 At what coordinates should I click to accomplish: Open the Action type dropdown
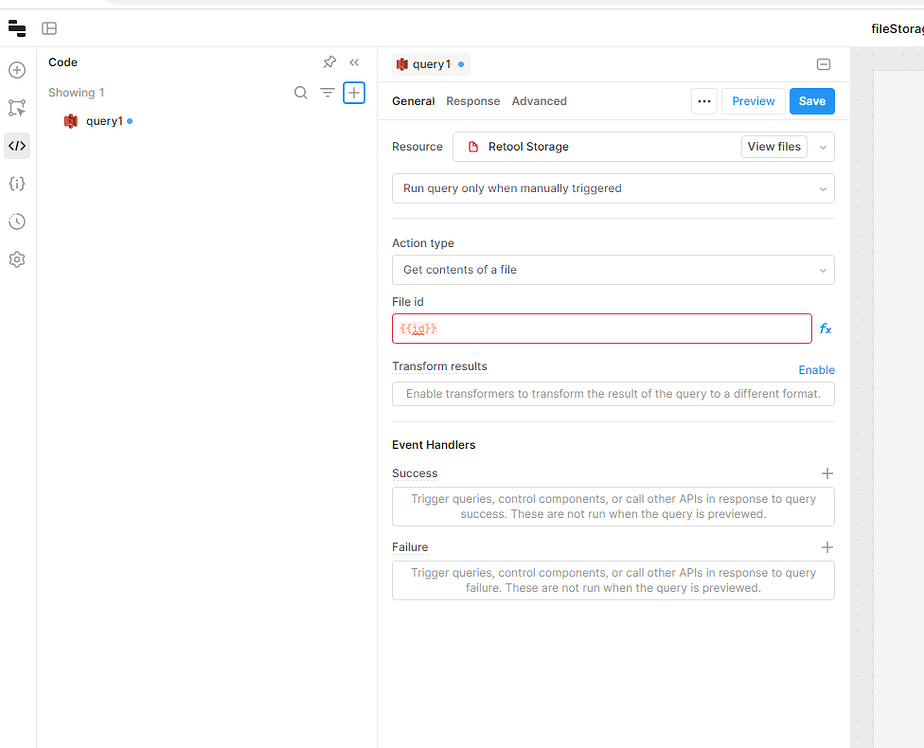pos(612,269)
